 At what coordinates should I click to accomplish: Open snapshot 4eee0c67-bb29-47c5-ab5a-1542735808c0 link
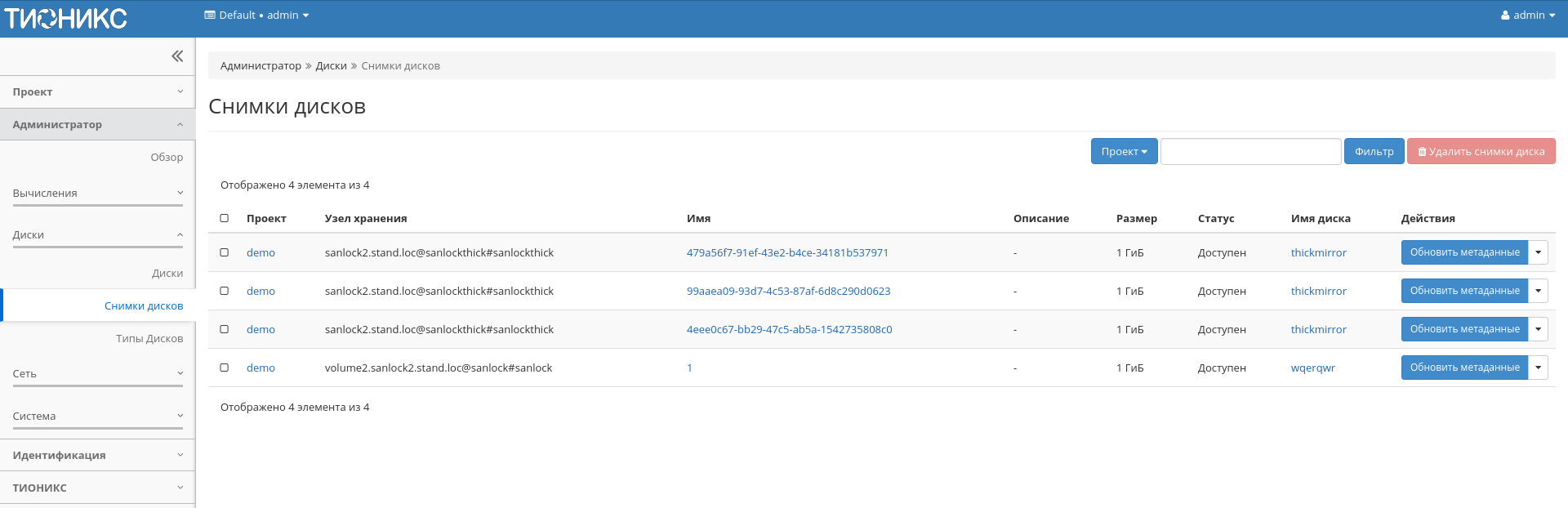[x=789, y=330]
